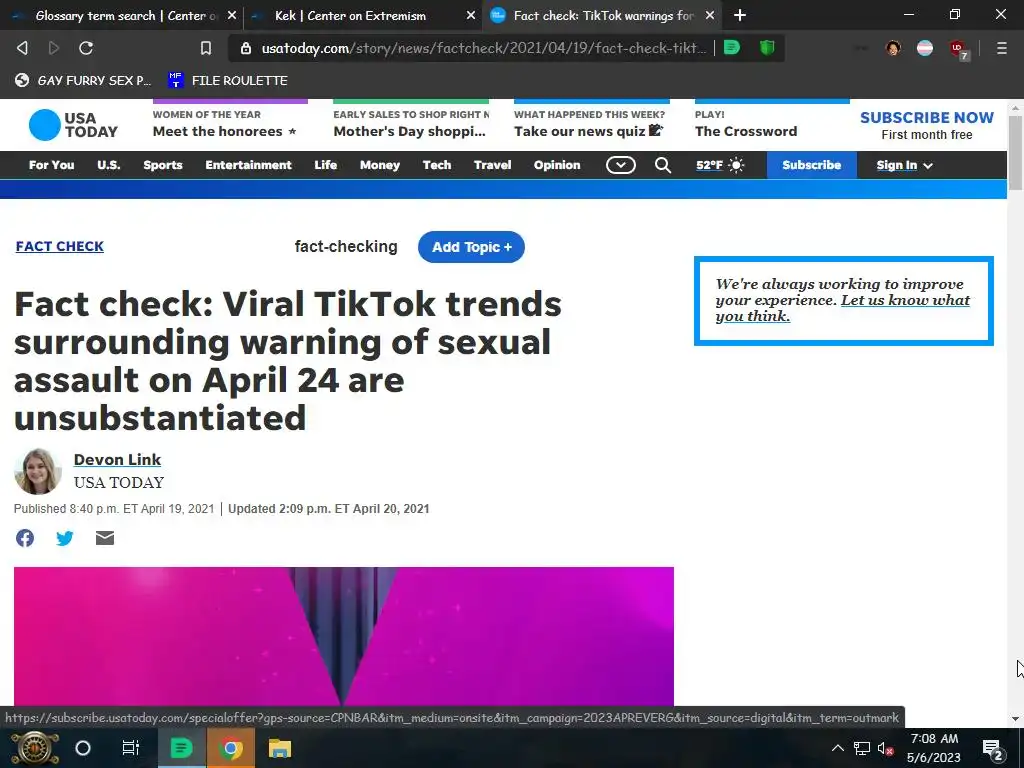
Task: Open the FACT CHECK link
Action: coord(59,246)
